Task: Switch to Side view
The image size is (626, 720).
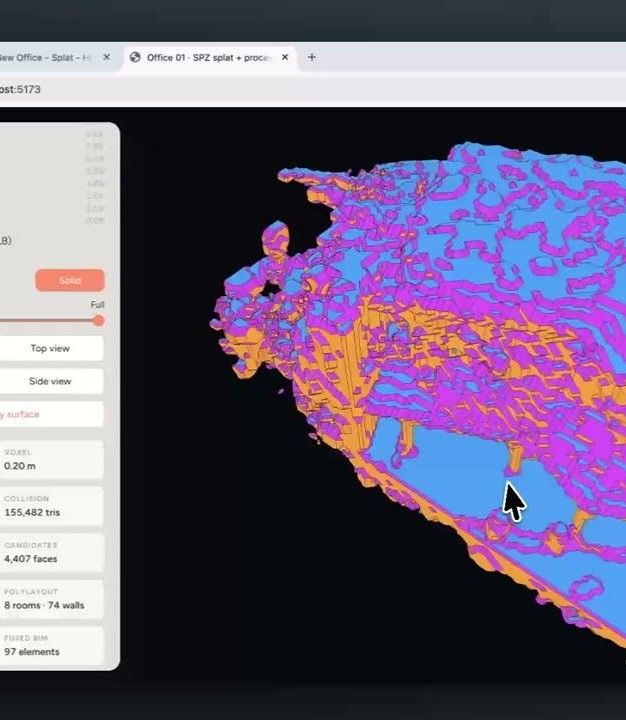Action: [51, 381]
